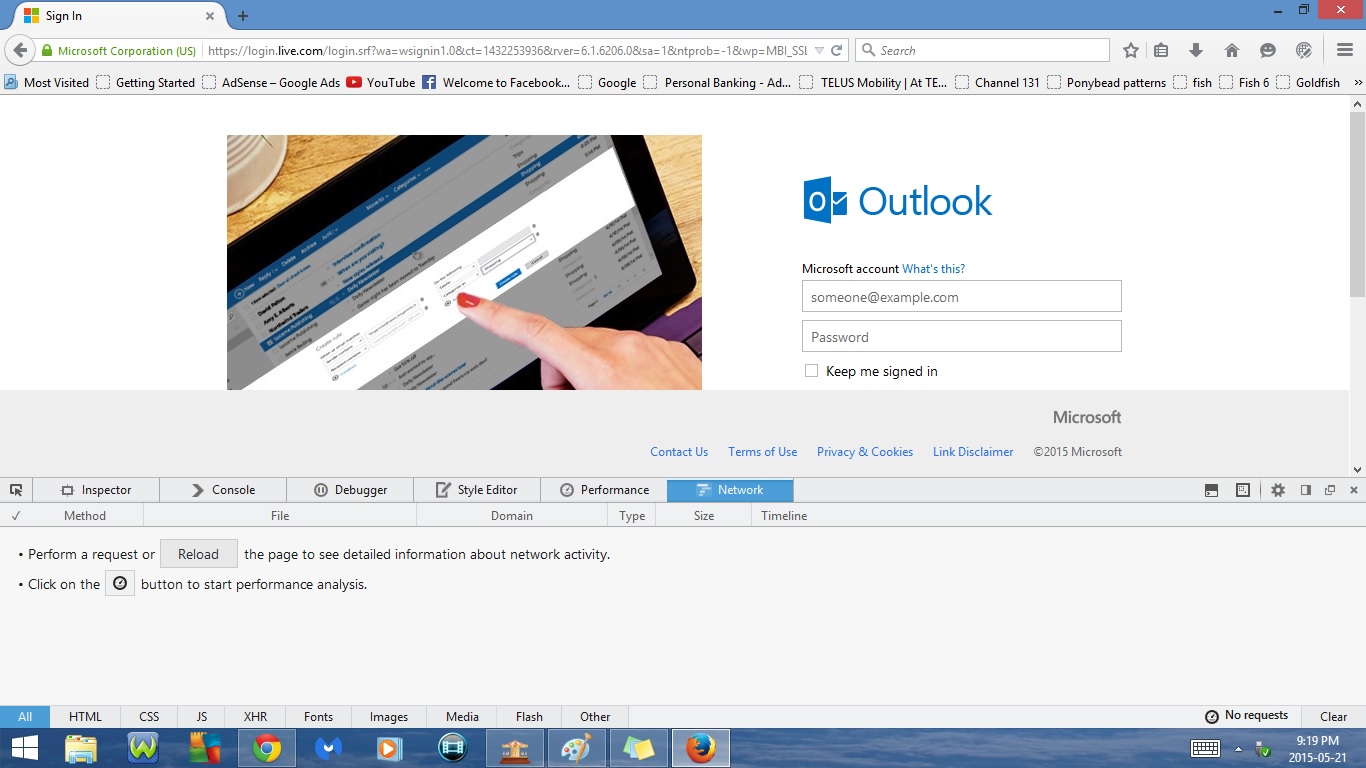Go to Firefox Home page icon
1366x768 pixels.
[x=1232, y=50]
